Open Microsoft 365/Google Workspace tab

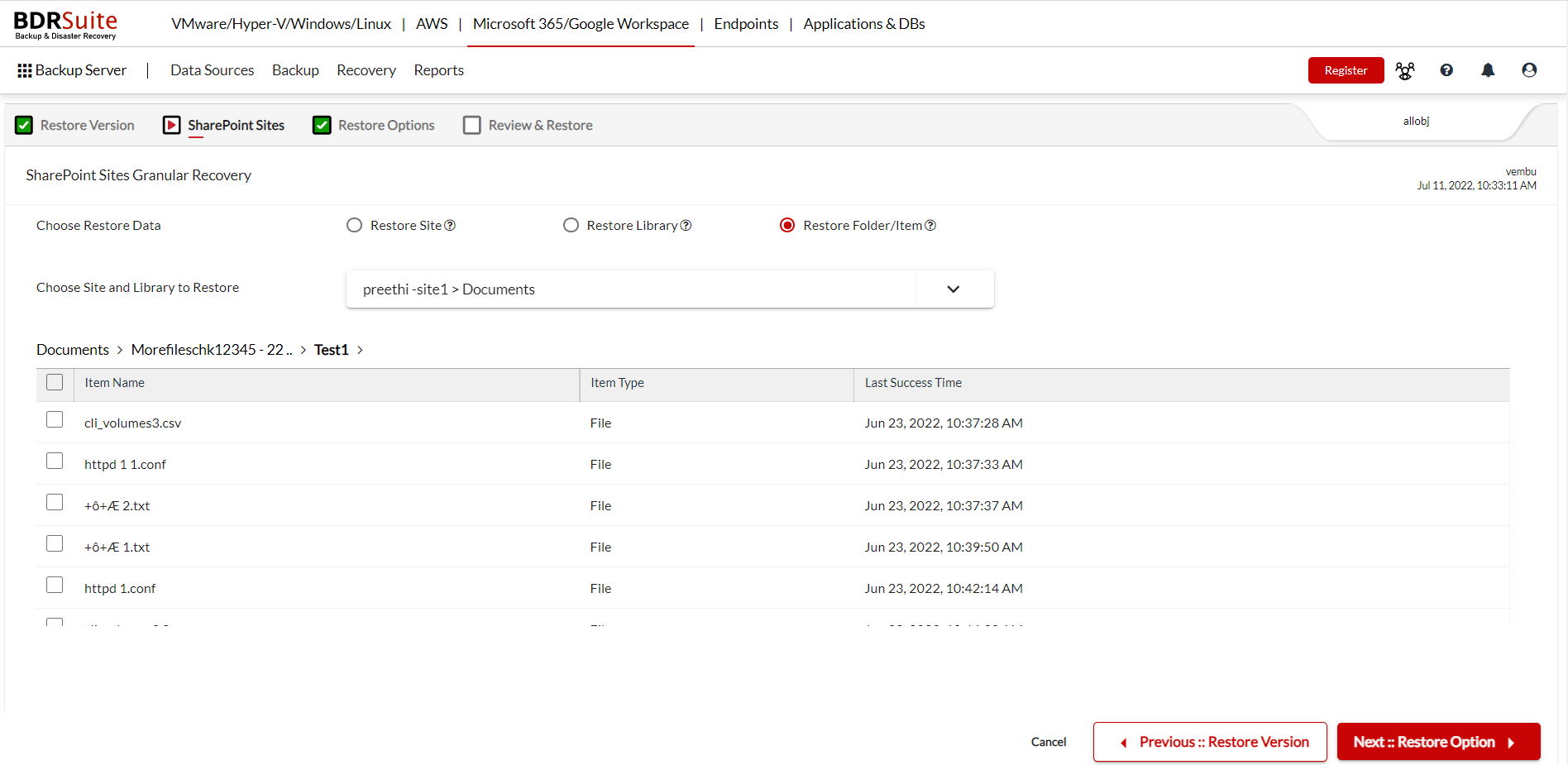click(x=581, y=24)
